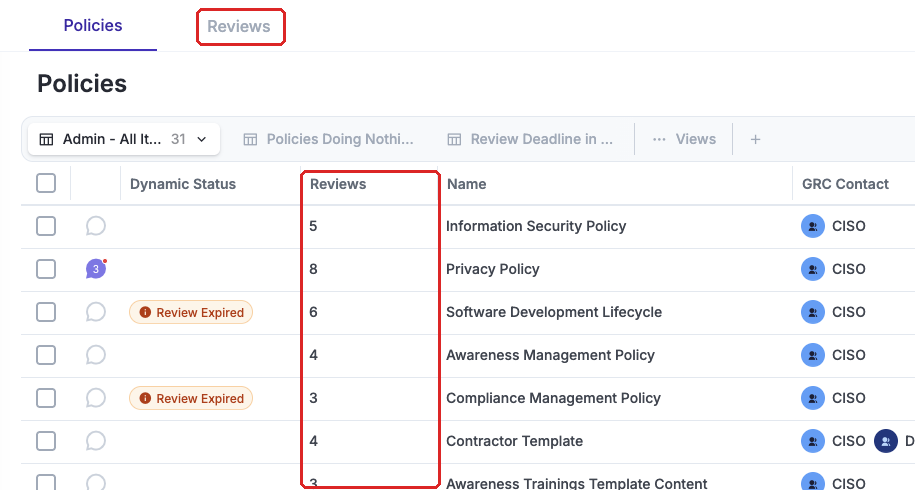Open the 3-comment bubble on Privacy Policy
The width and height of the screenshot is (915, 490).
pyautogui.click(x=96, y=269)
